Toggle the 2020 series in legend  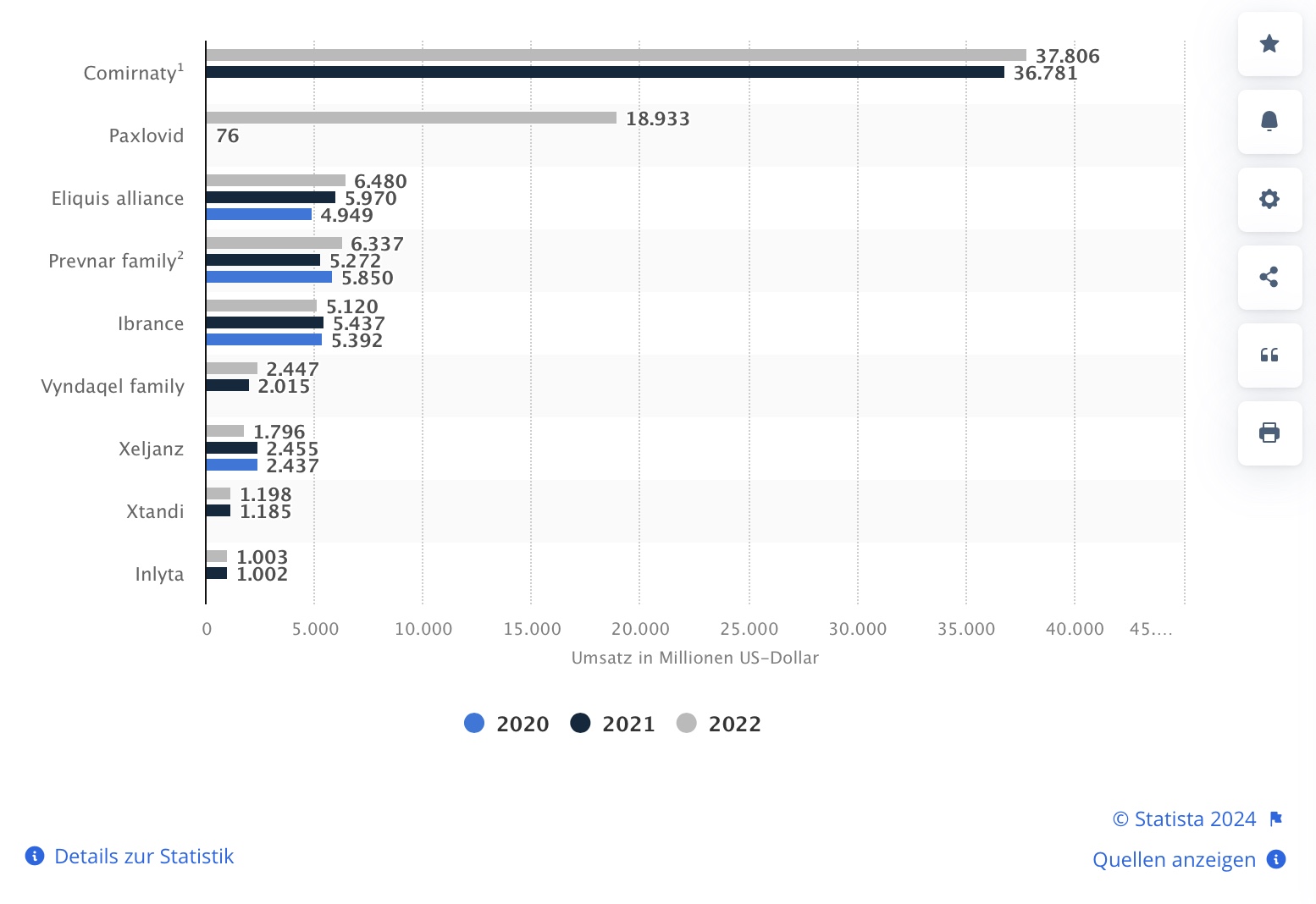click(523, 724)
